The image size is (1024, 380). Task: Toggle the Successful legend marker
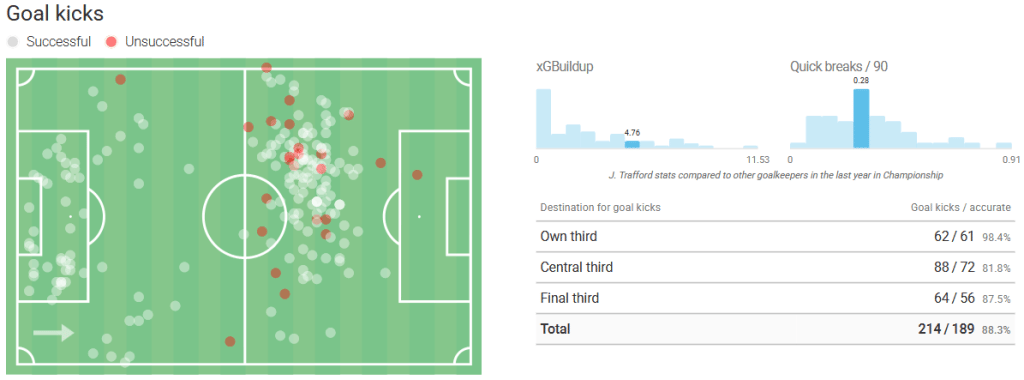(12, 42)
